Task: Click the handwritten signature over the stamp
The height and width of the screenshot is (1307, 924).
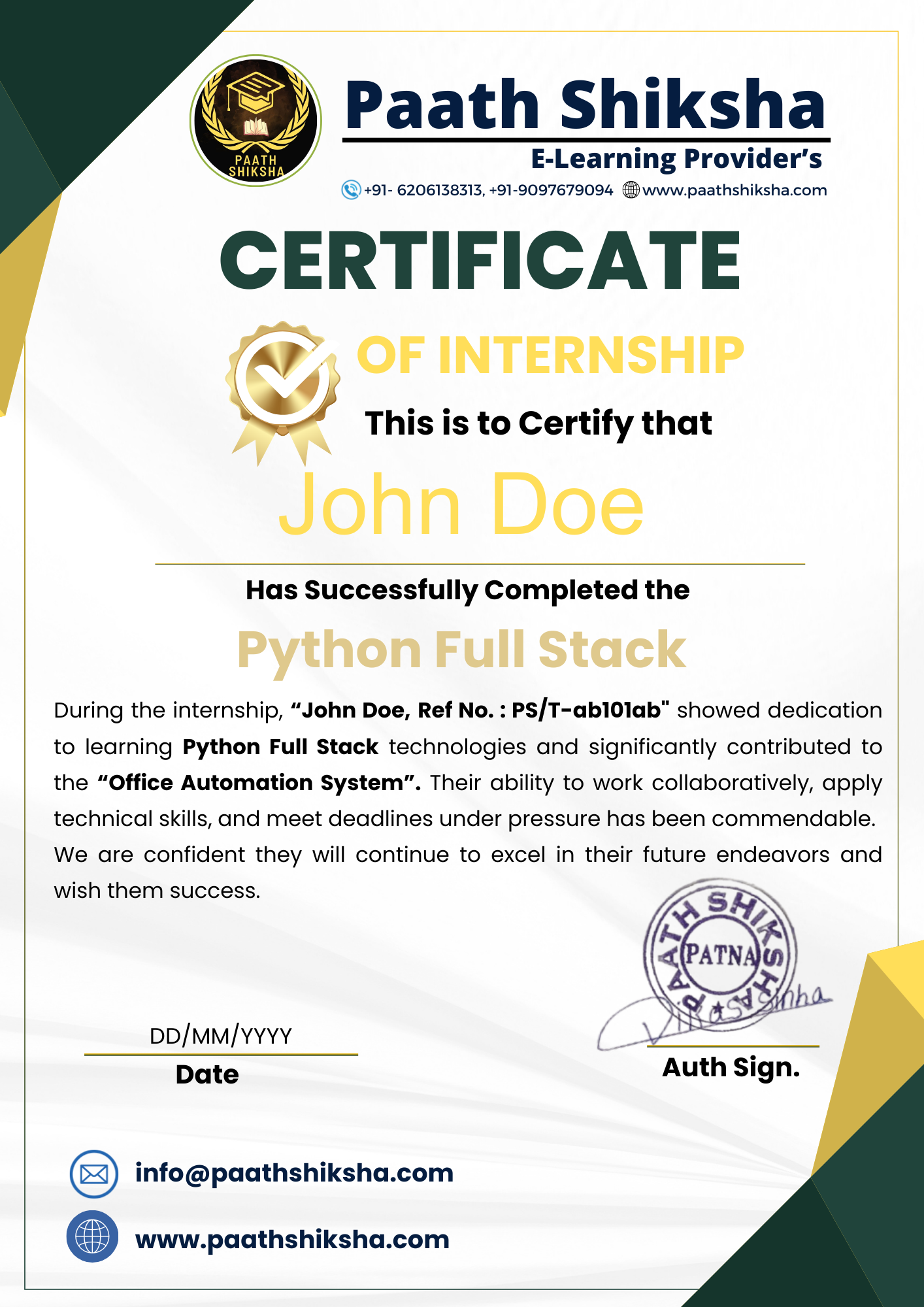Action: pyautogui.click(x=716, y=1016)
